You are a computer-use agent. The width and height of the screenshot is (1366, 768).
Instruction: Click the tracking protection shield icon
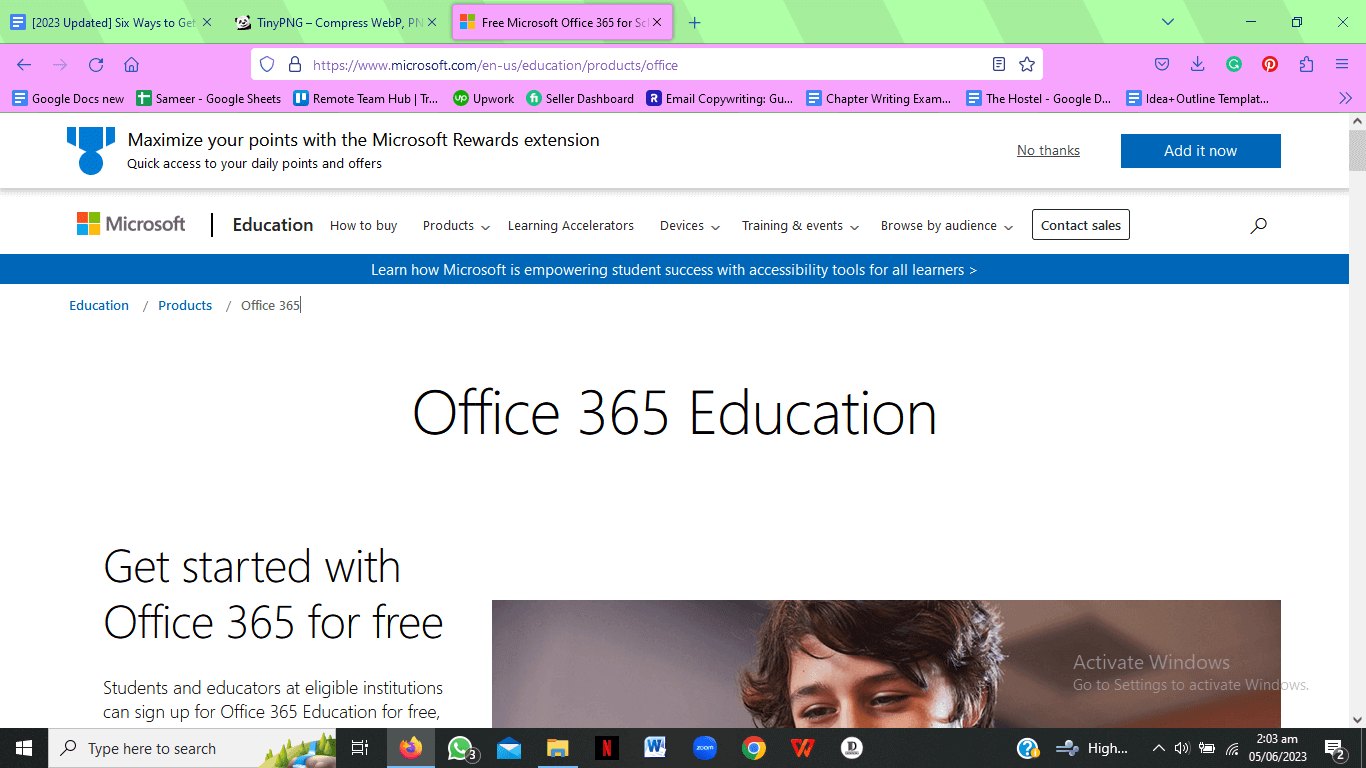[x=267, y=65]
